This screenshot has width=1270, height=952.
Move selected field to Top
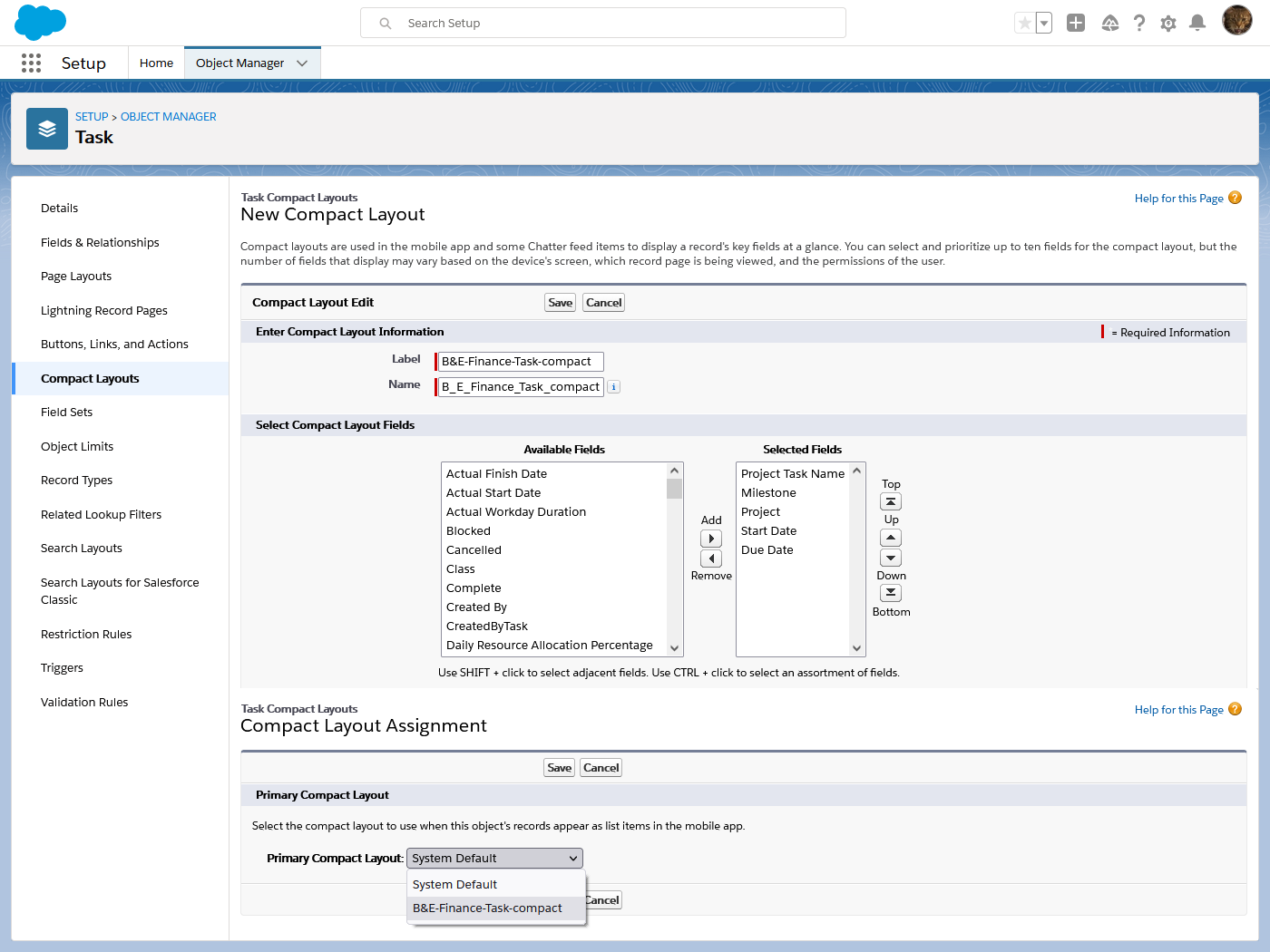[891, 501]
